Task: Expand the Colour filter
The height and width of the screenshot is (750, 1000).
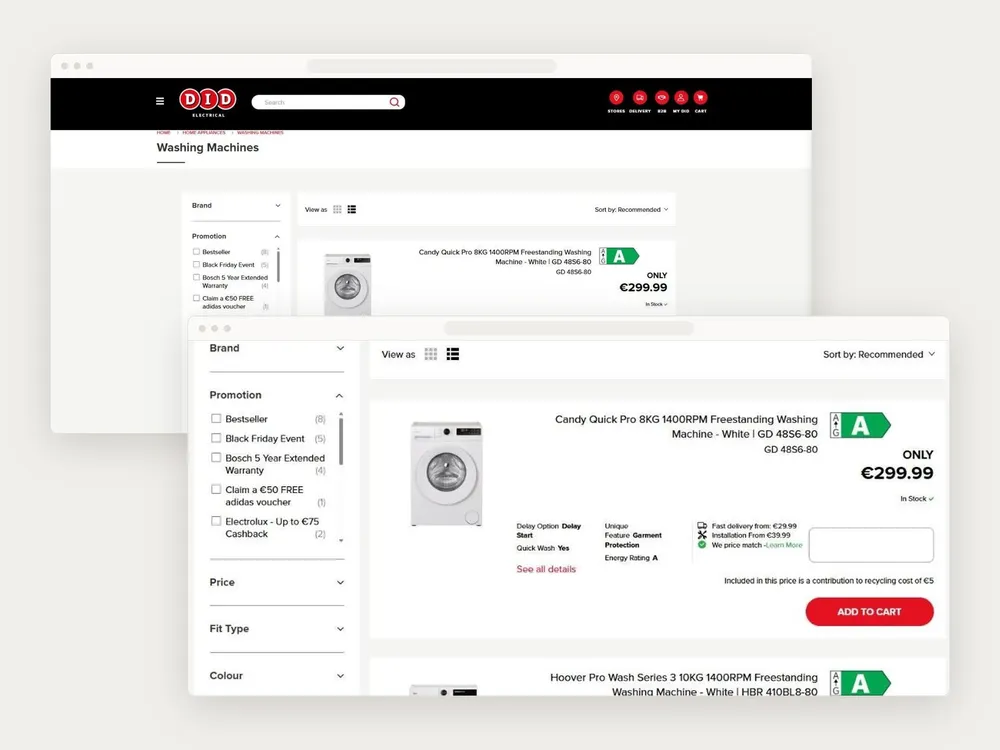Action: tap(340, 676)
